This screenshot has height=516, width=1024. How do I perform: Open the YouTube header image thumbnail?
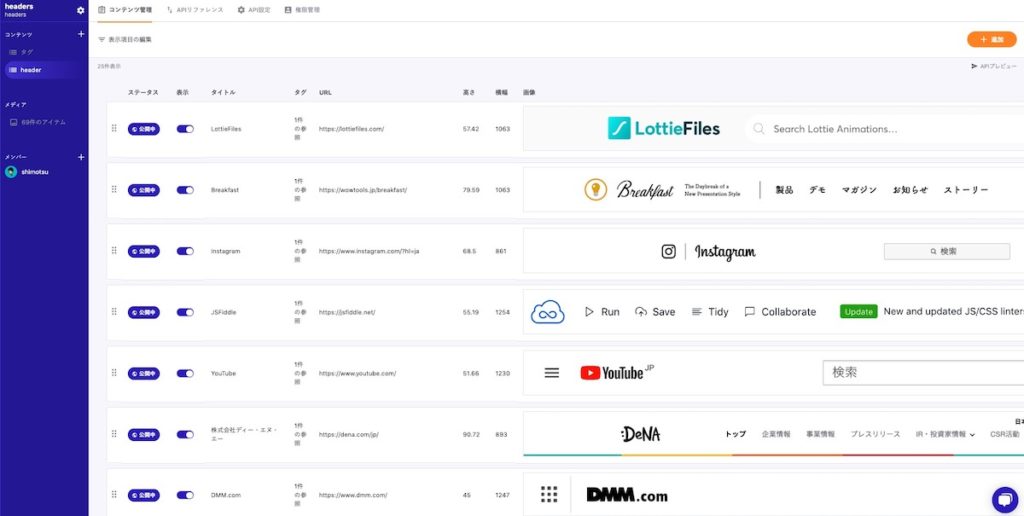click(x=773, y=373)
